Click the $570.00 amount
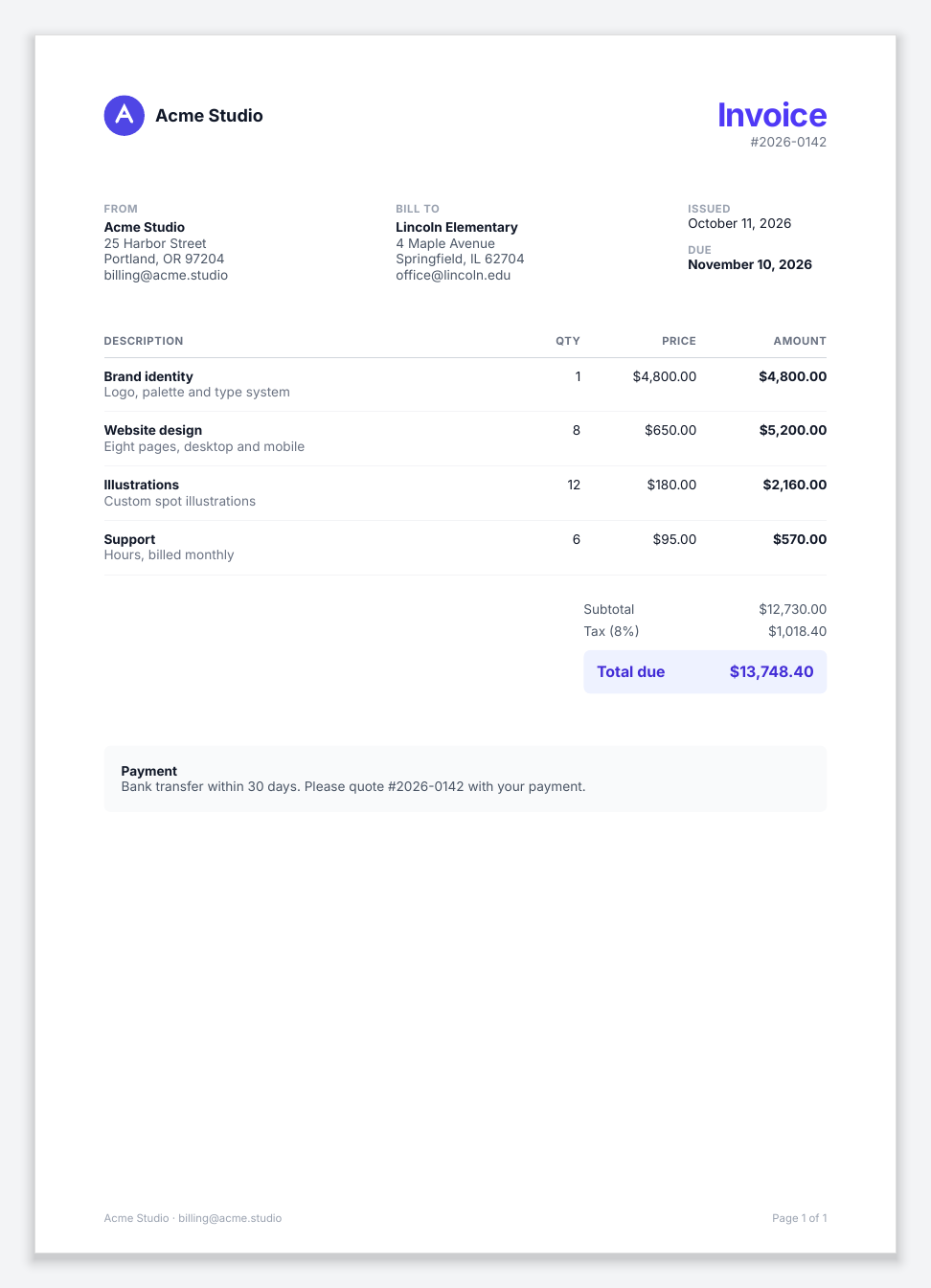This screenshot has width=931, height=1288. tap(800, 539)
